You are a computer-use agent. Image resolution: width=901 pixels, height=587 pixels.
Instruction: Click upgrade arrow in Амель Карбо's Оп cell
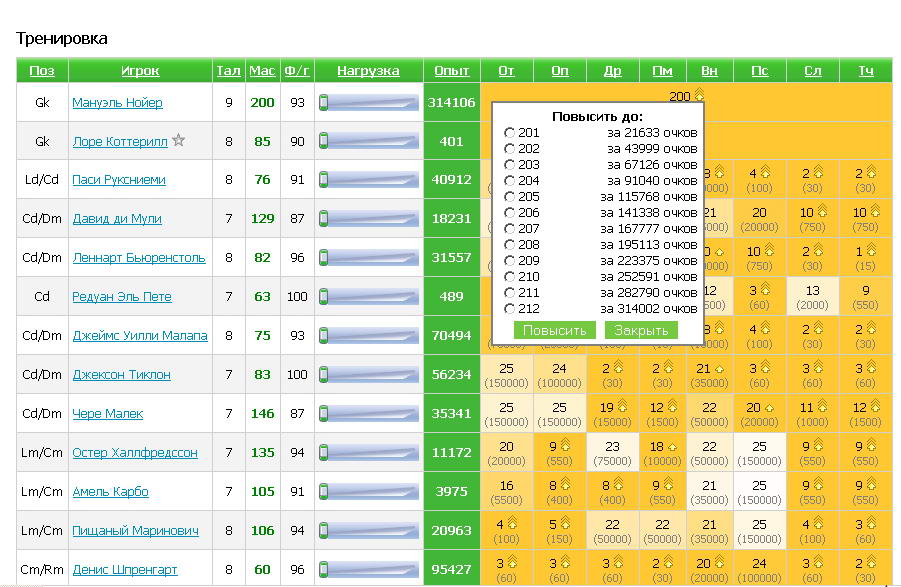tap(566, 485)
